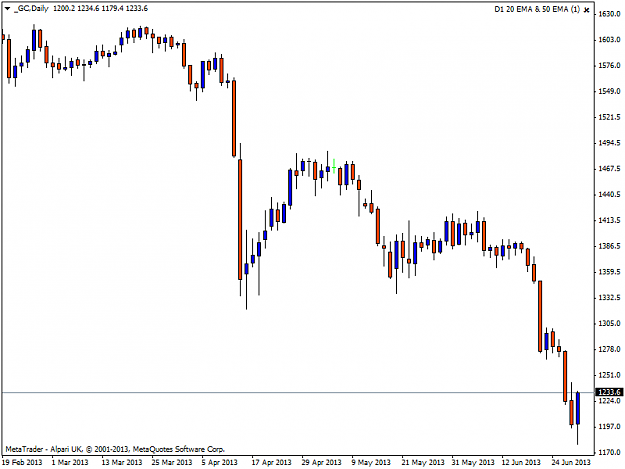625x469 pixels.
Task: Click the MetaTrader Alpari UK copyright text
Action: click(x=115, y=449)
